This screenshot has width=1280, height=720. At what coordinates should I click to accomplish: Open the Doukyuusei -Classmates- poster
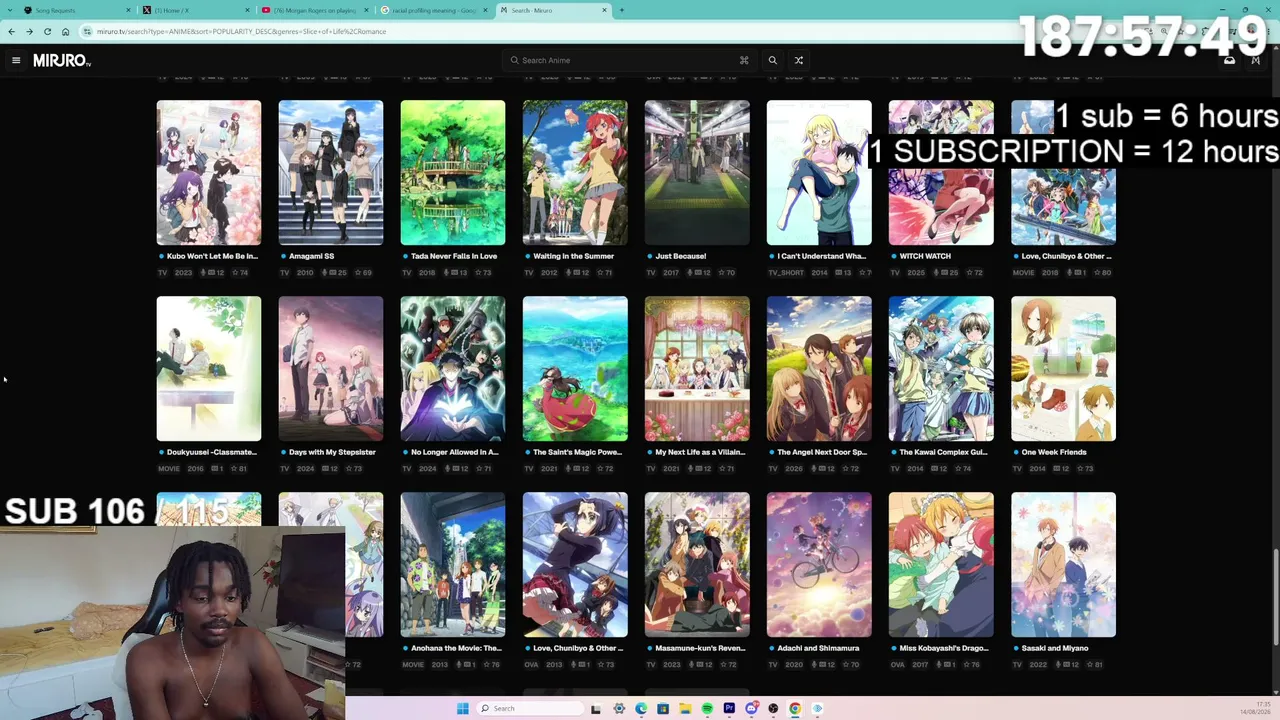pyautogui.click(x=209, y=368)
